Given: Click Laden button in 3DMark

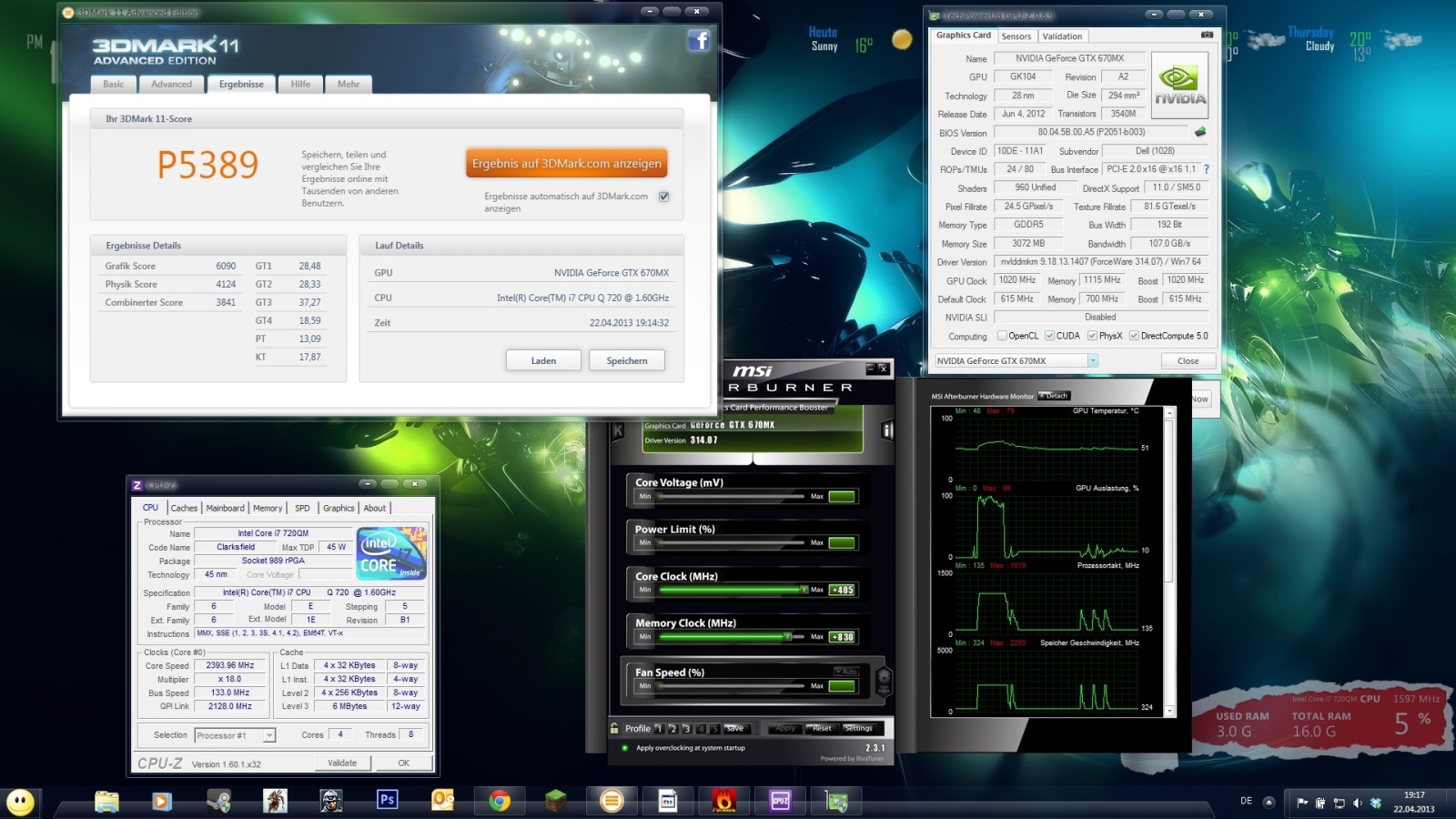Looking at the screenshot, I should coord(543,360).
